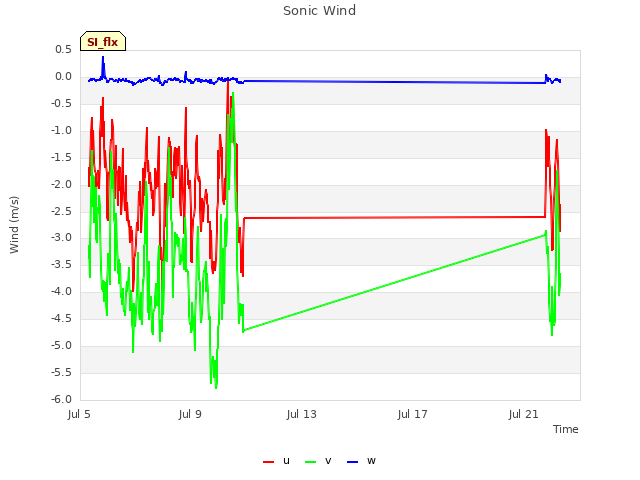Click the green v minimum near -5.8

click(x=216, y=385)
